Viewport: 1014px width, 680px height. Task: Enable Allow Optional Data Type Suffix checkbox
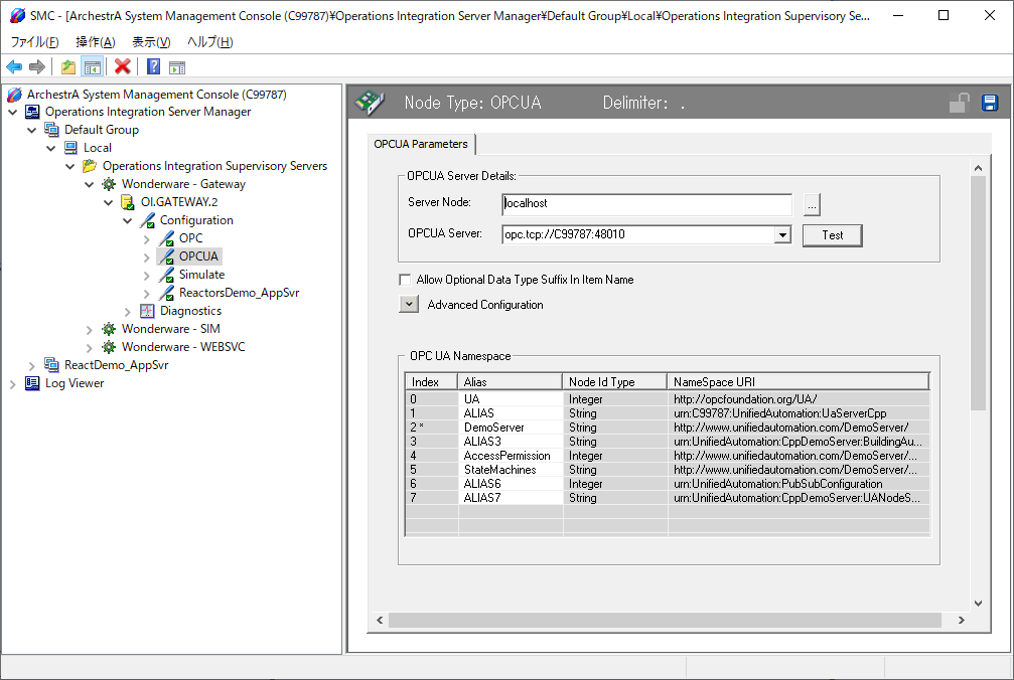pos(405,280)
